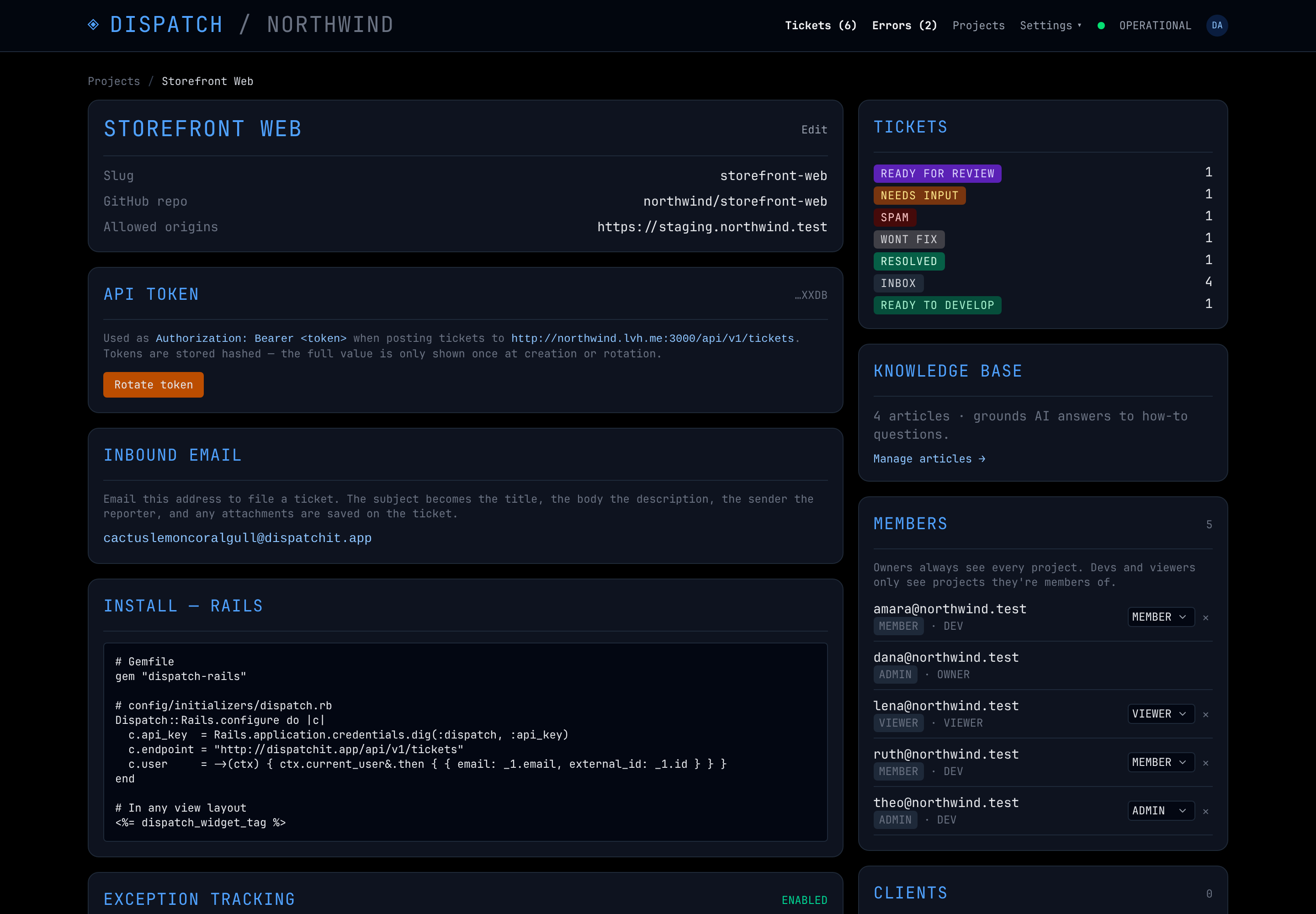Click the Clients panel heading
This screenshot has height=914, width=1316.
point(910,893)
